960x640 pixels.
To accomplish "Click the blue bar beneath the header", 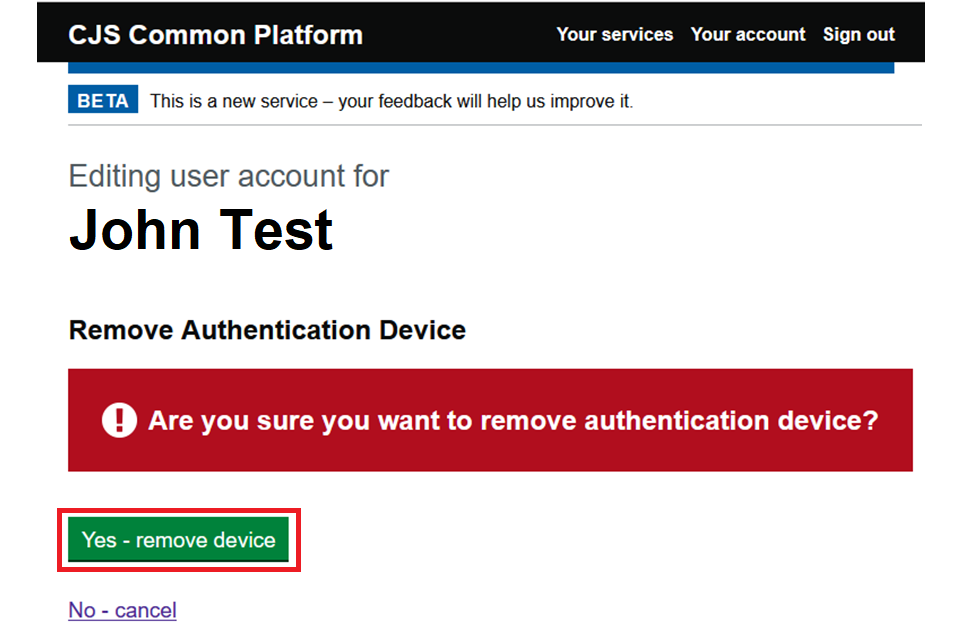I will click(480, 68).
